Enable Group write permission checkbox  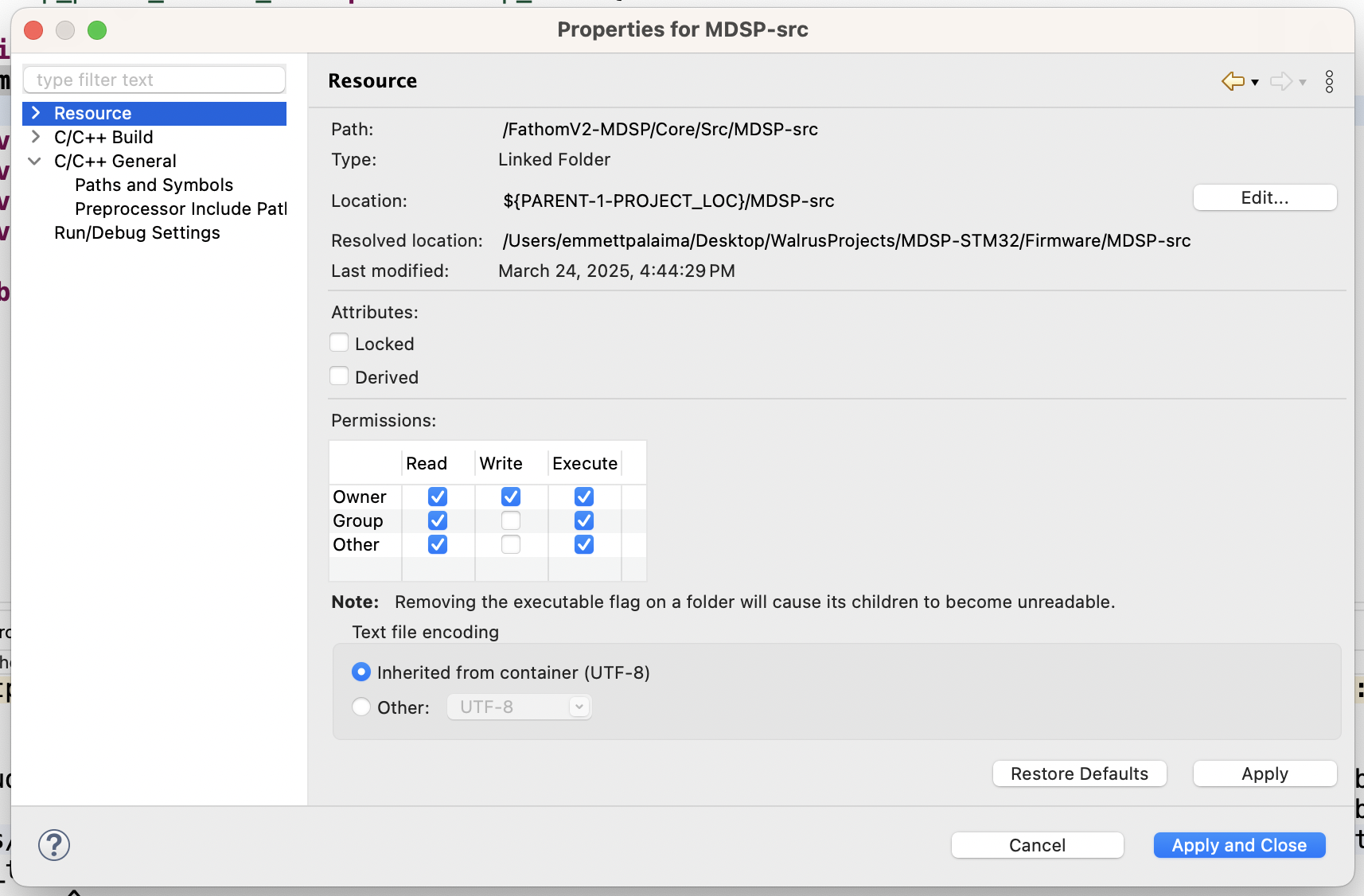[511, 520]
